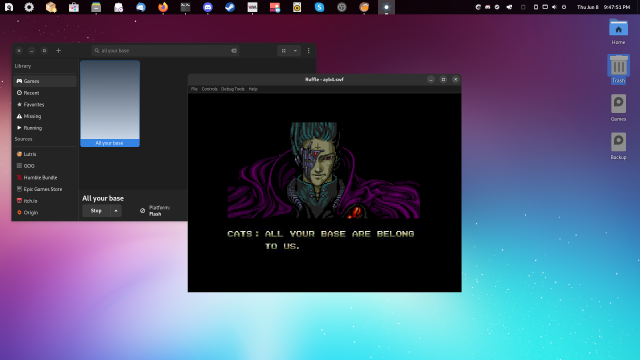
Task: Click the active Ruffle icon in panel
Action: (x=386, y=7)
